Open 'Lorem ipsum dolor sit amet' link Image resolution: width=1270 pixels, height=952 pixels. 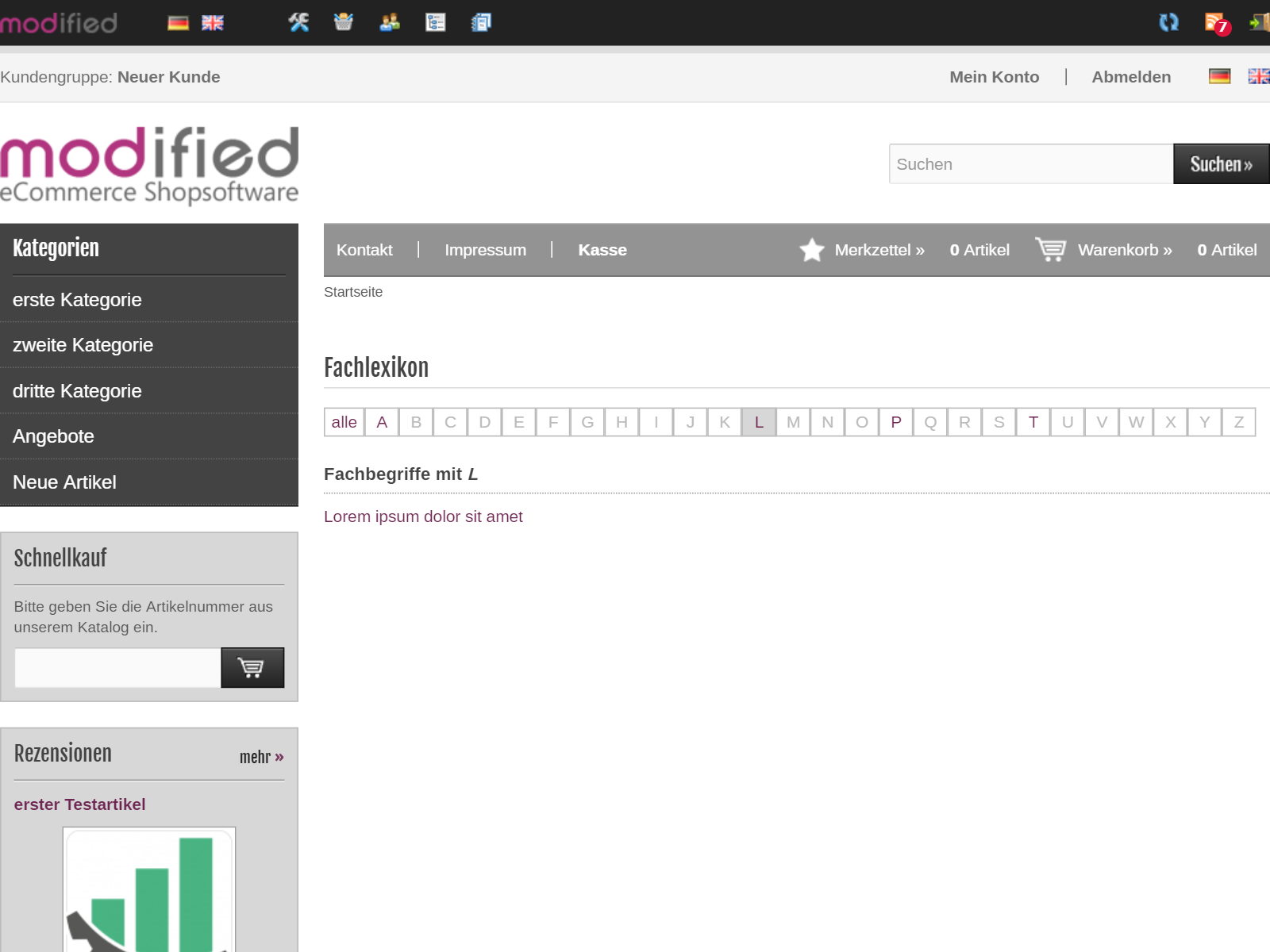[423, 516]
